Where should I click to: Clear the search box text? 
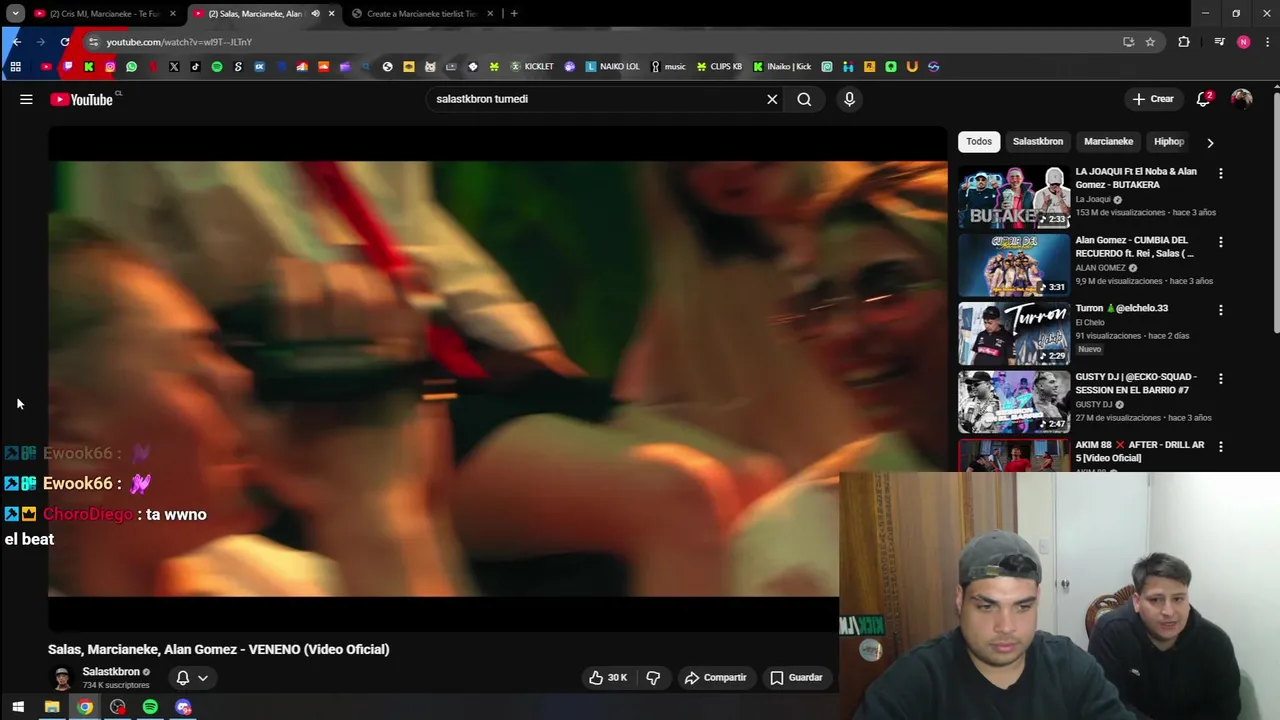[772, 99]
